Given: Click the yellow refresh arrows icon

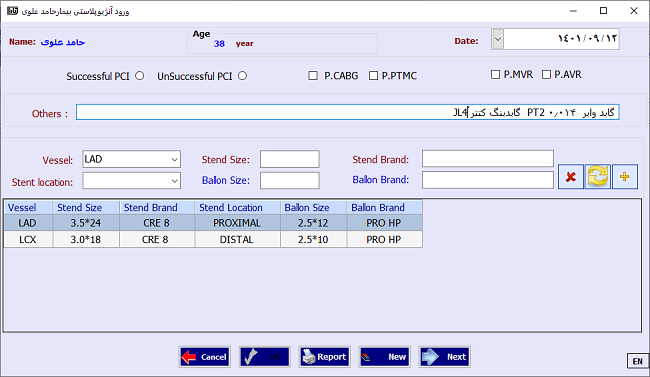Looking at the screenshot, I should (597, 177).
